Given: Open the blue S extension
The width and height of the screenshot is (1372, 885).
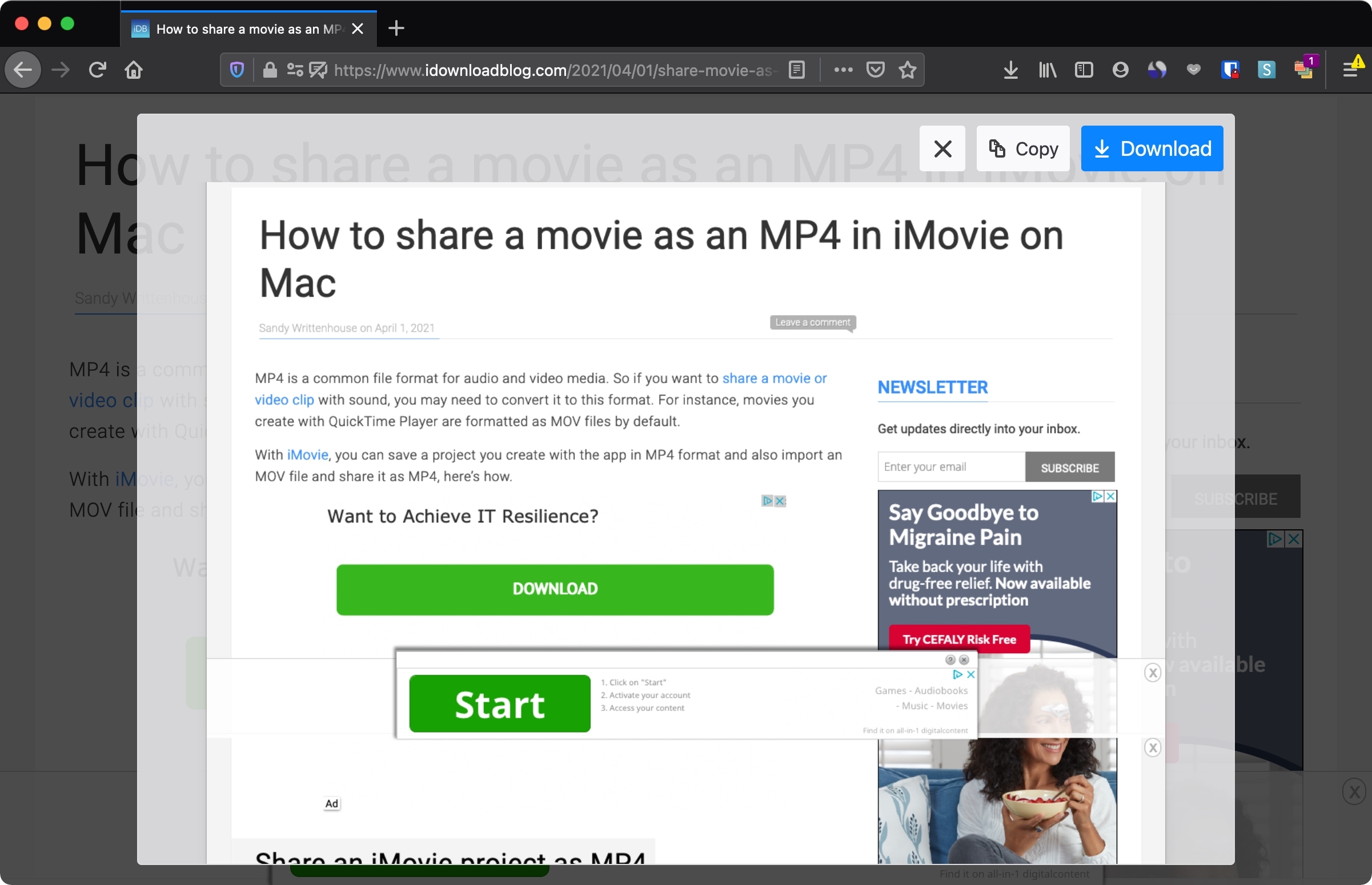Looking at the screenshot, I should pos(1267,70).
